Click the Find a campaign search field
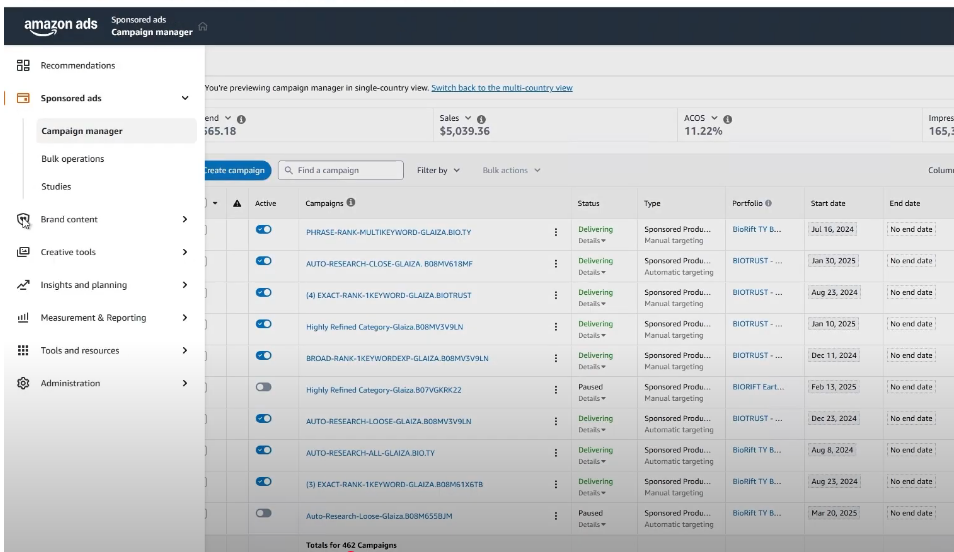Viewport: 954px width, 552px height. (341, 170)
